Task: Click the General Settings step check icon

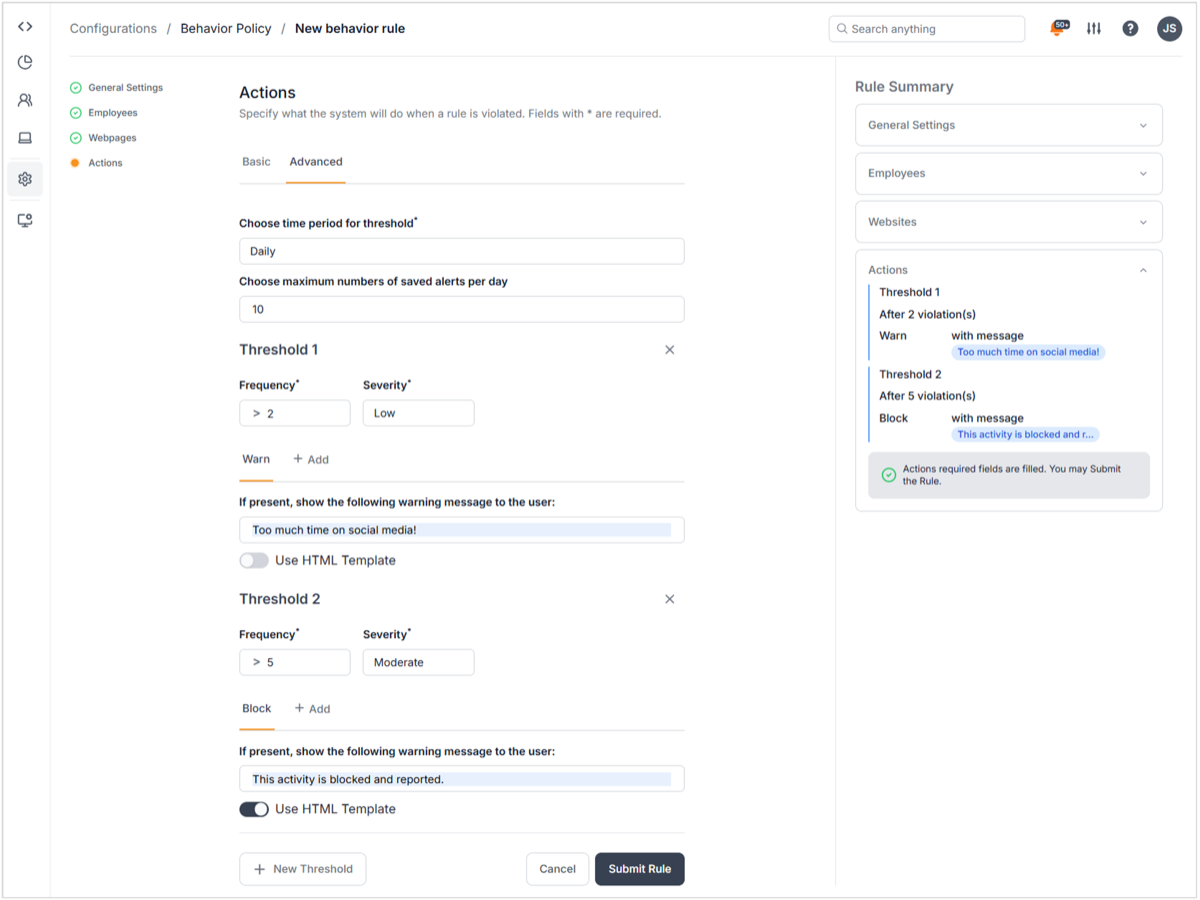Action: click(x=75, y=88)
